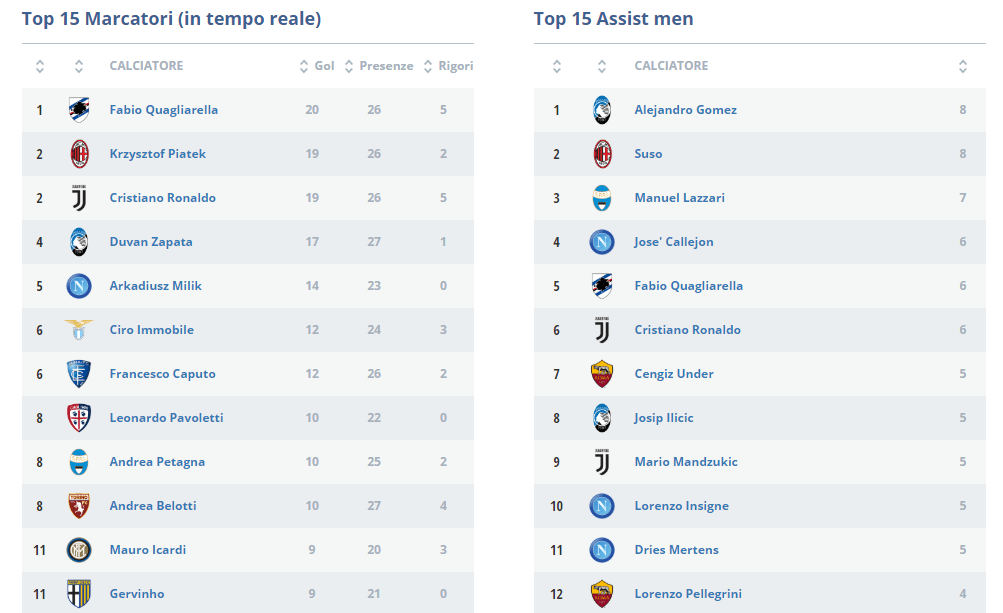Click the Empoli crest next to Francesco Caputo
1003x613 pixels.
click(79, 374)
